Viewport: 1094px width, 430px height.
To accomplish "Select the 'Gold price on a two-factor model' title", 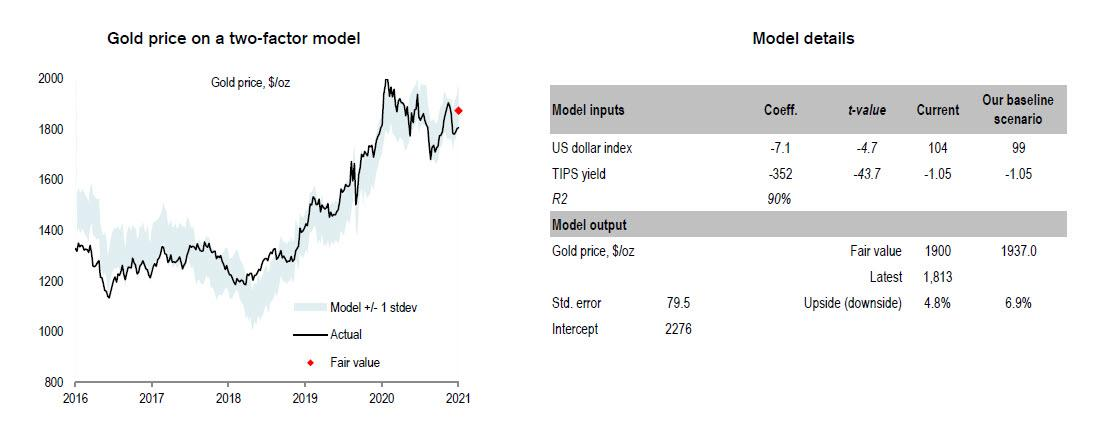I will (x=234, y=39).
